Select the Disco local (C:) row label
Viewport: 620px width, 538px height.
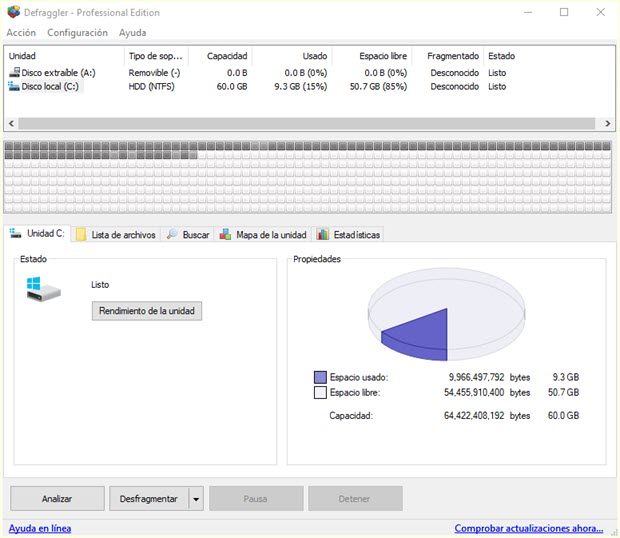[50, 86]
